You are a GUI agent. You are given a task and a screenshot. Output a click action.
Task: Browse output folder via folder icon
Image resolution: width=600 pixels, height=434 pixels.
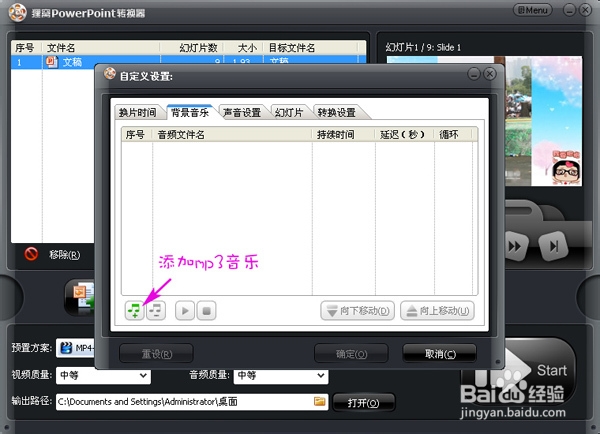(320, 401)
